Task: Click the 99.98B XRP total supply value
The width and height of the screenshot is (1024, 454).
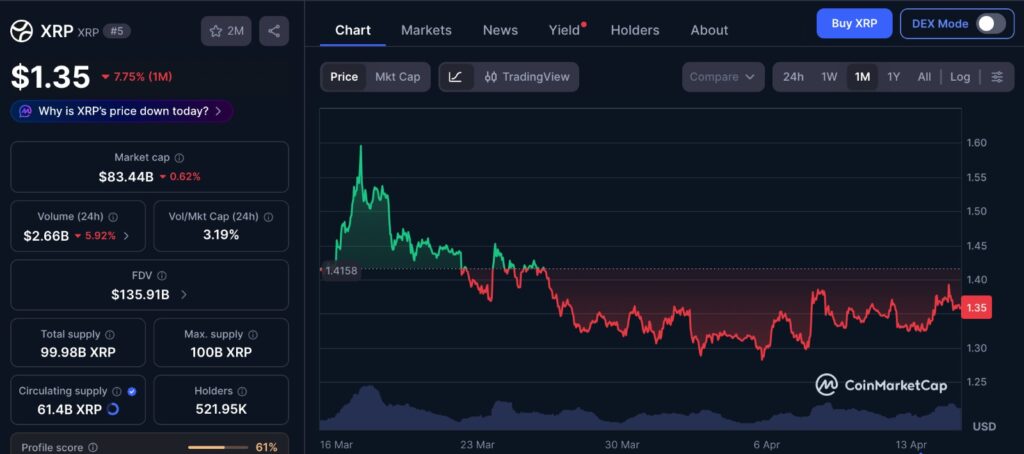Action: coord(78,353)
